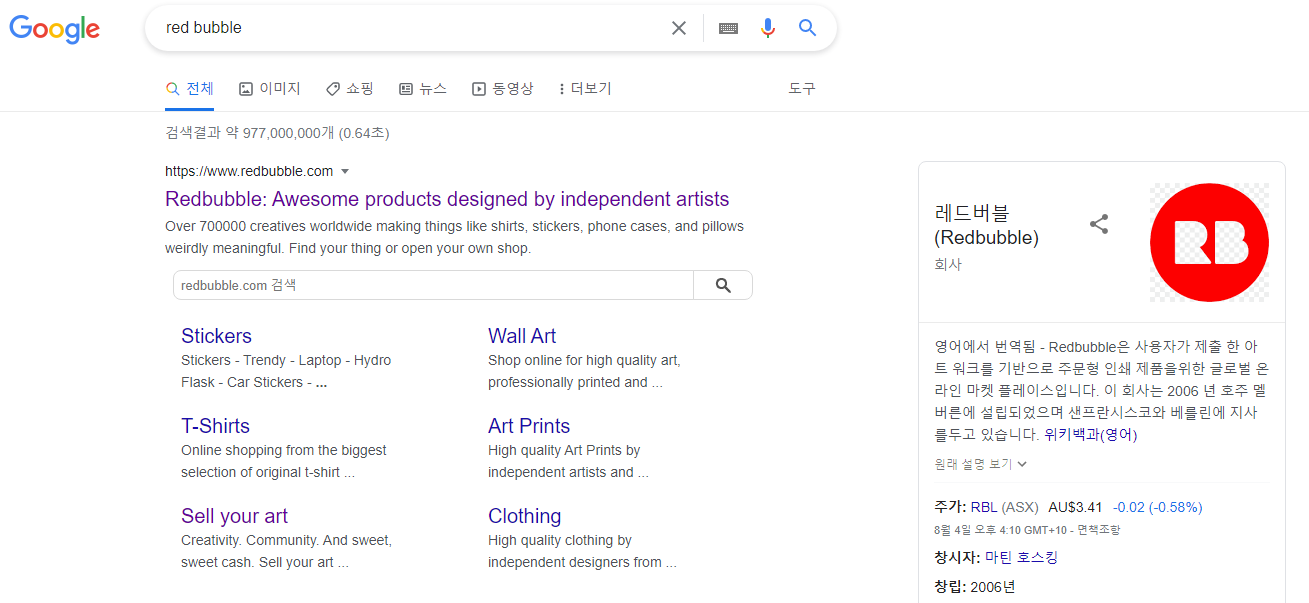Viewport: 1309px width, 603px height.
Task: Clear the search box with the X icon
Action: coord(679,28)
